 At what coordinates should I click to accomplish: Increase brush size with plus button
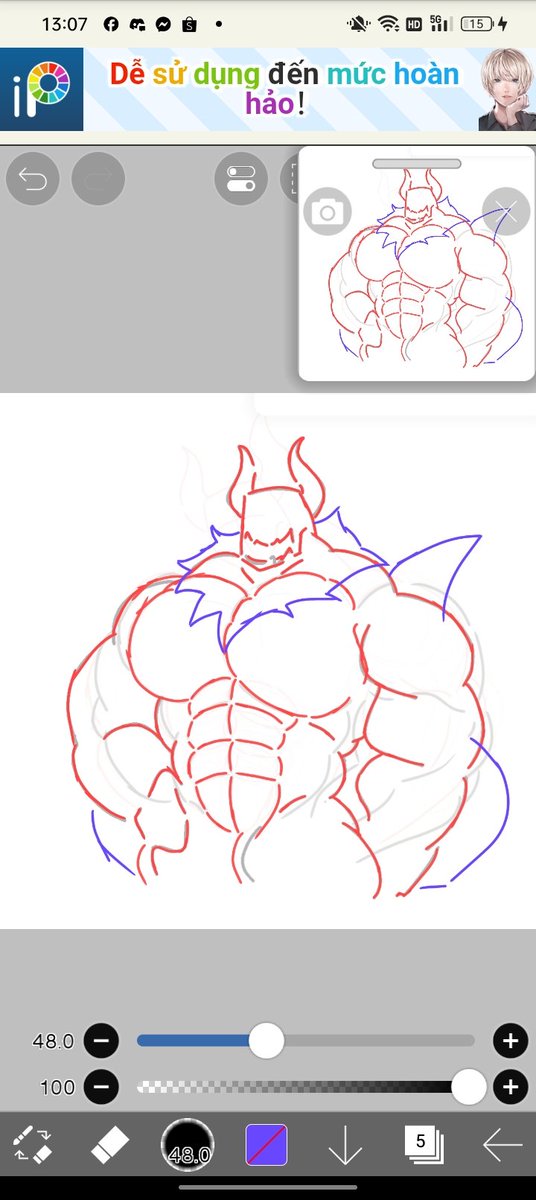510,1041
